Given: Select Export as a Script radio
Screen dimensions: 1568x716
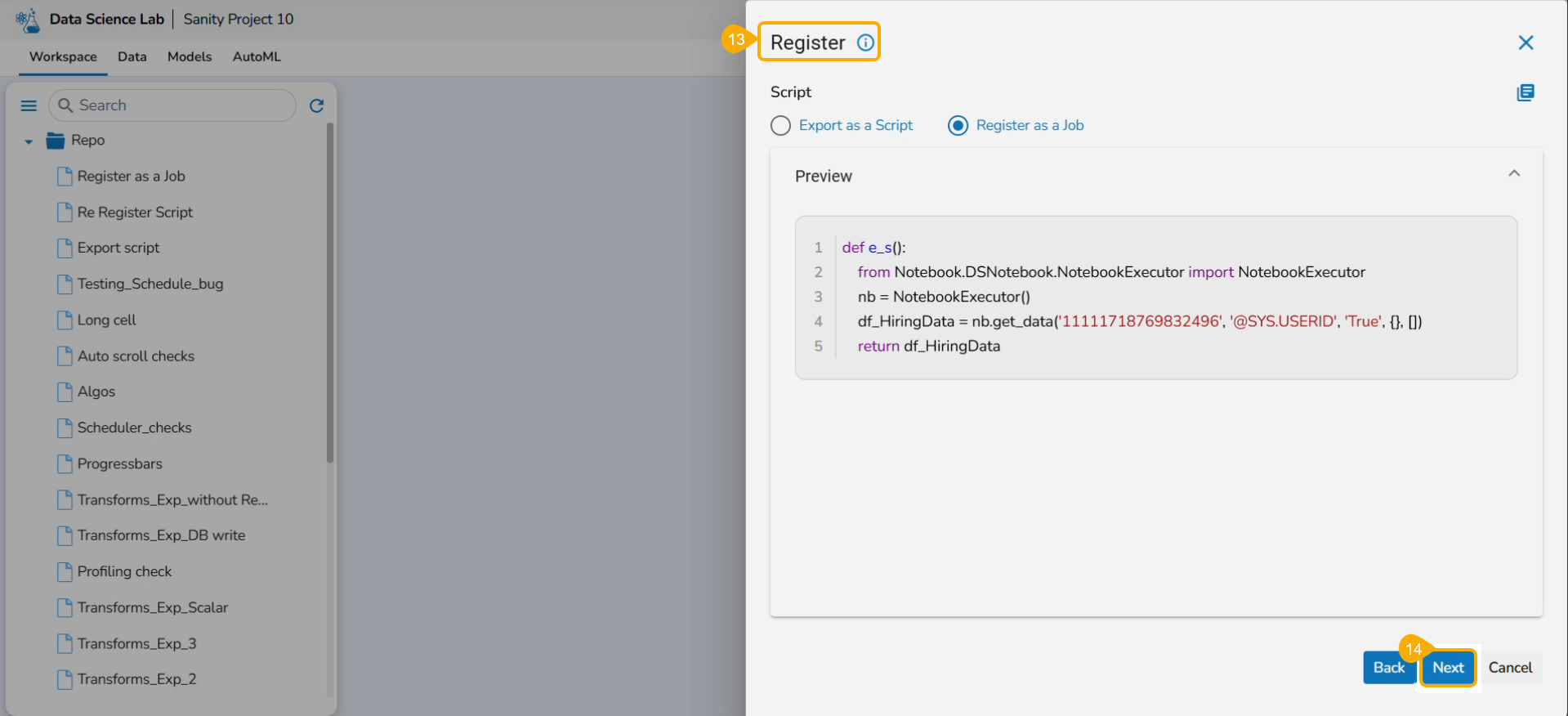Looking at the screenshot, I should pyautogui.click(x=780, y=125).
